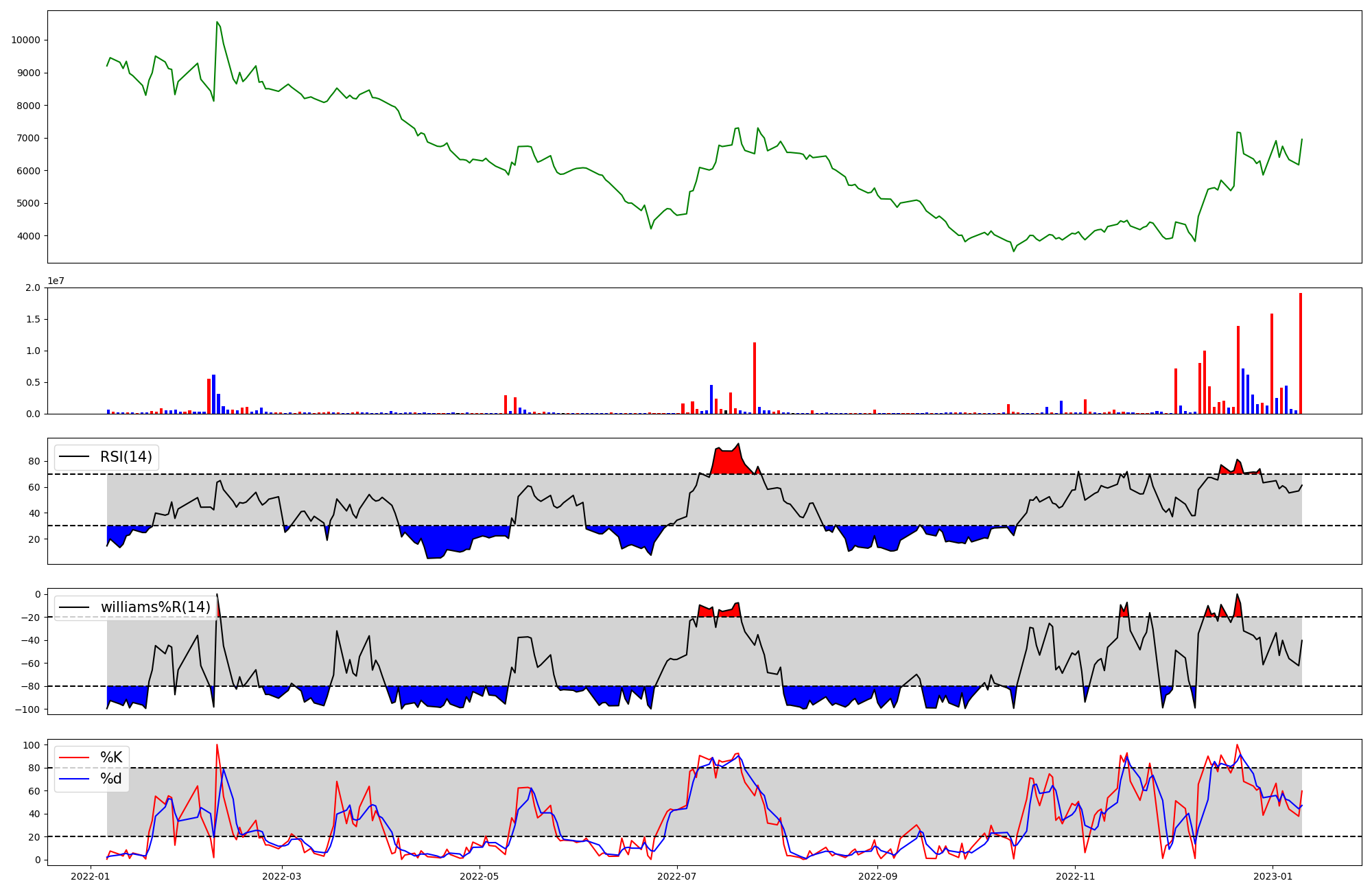This screenshot has width=1372, height=892.
Task: Click the williams%R(14) legend label
Action: pyautogui.click(x=156, y=607)
